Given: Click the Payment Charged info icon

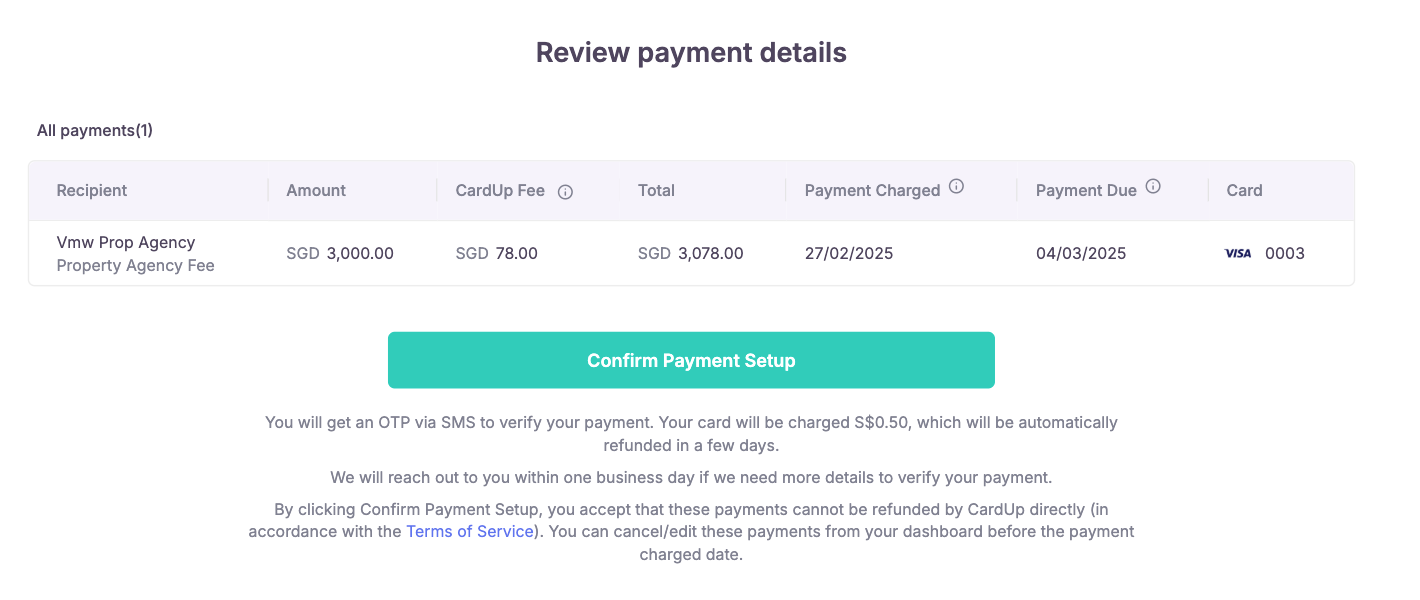Looking at the screenshot, I should [x=956, y=186].
